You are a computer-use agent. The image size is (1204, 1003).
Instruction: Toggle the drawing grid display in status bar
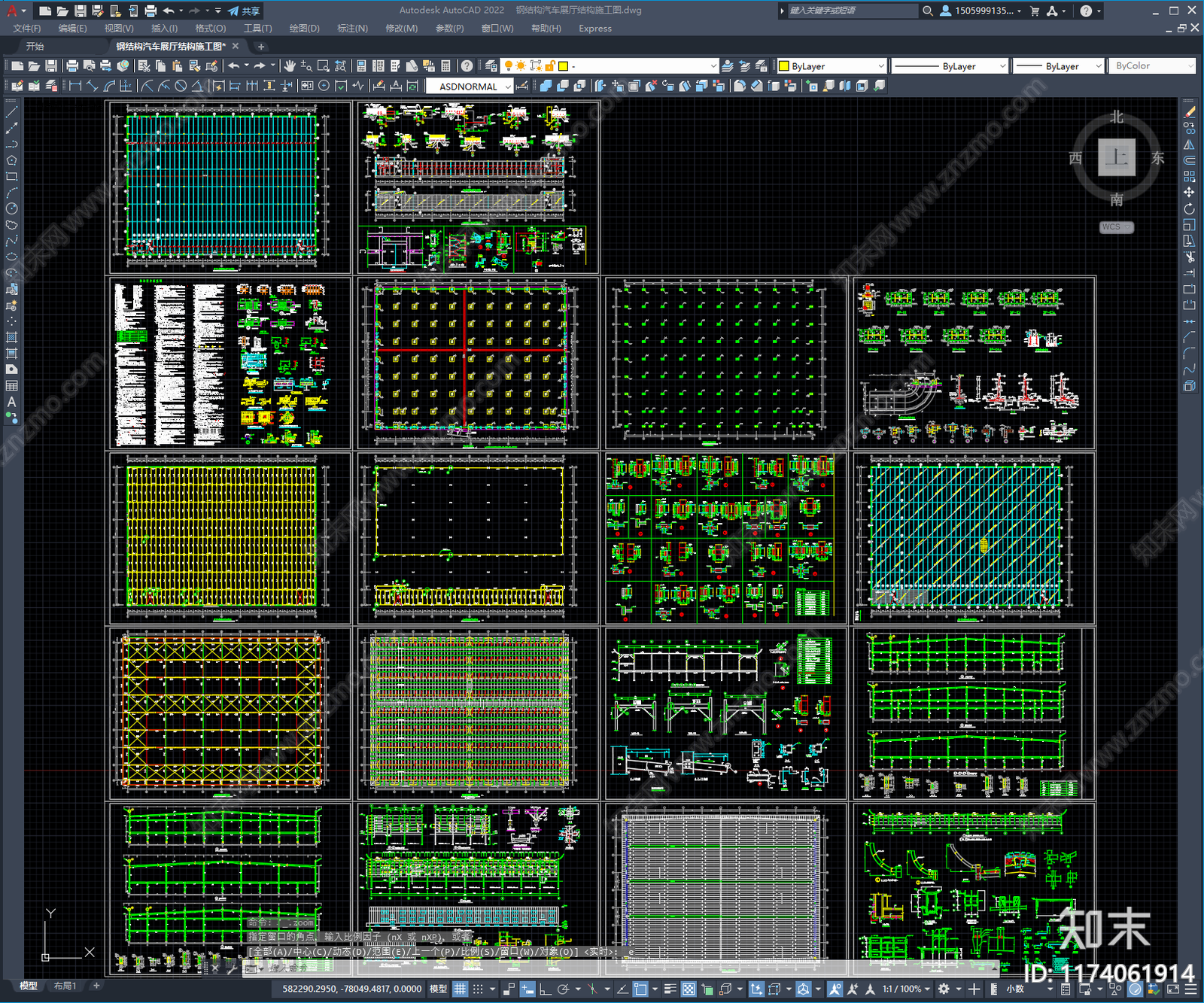point(460,989)
